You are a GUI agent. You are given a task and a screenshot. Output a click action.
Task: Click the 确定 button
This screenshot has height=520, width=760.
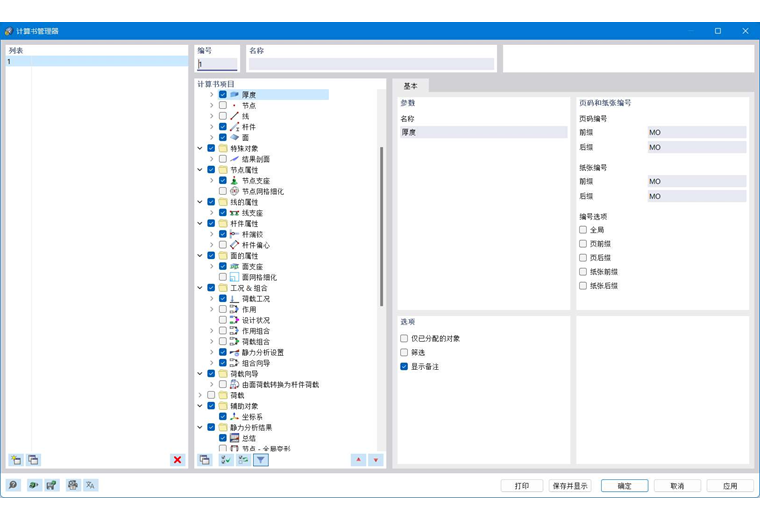625,486
